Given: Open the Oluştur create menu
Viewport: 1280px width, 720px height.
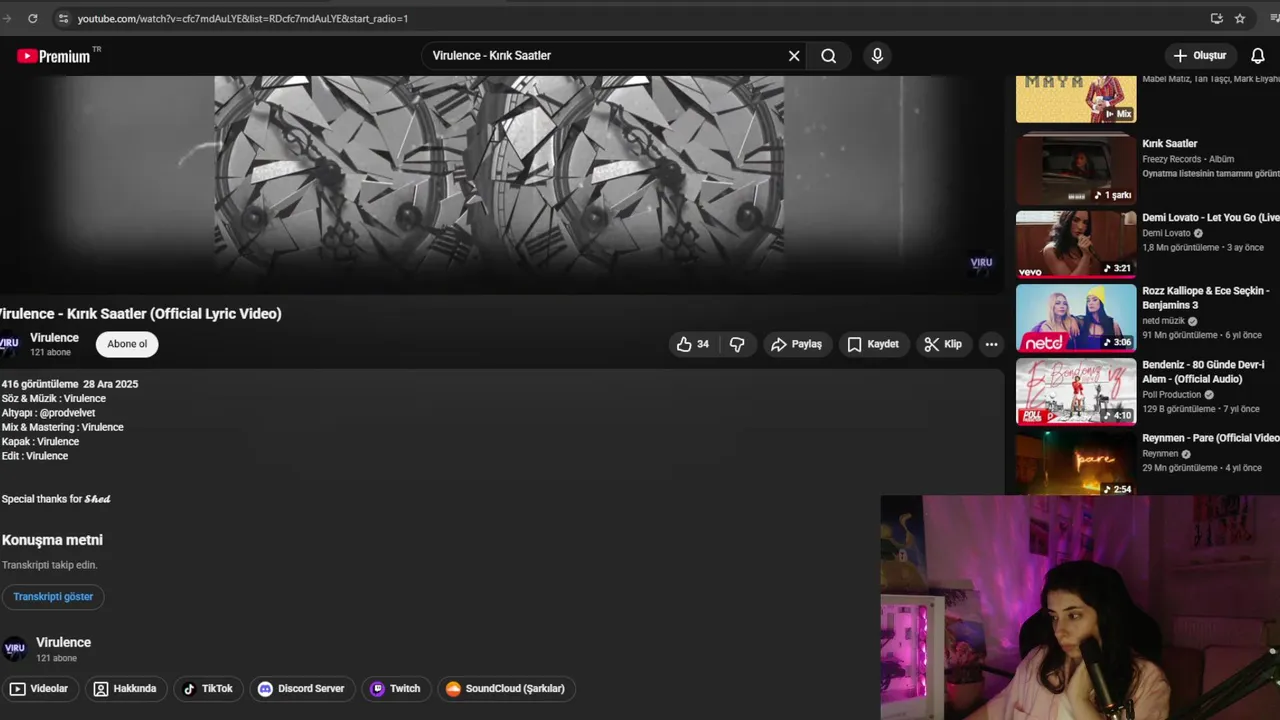Looking at the screenshot, I should click(x=1200, y=56).
